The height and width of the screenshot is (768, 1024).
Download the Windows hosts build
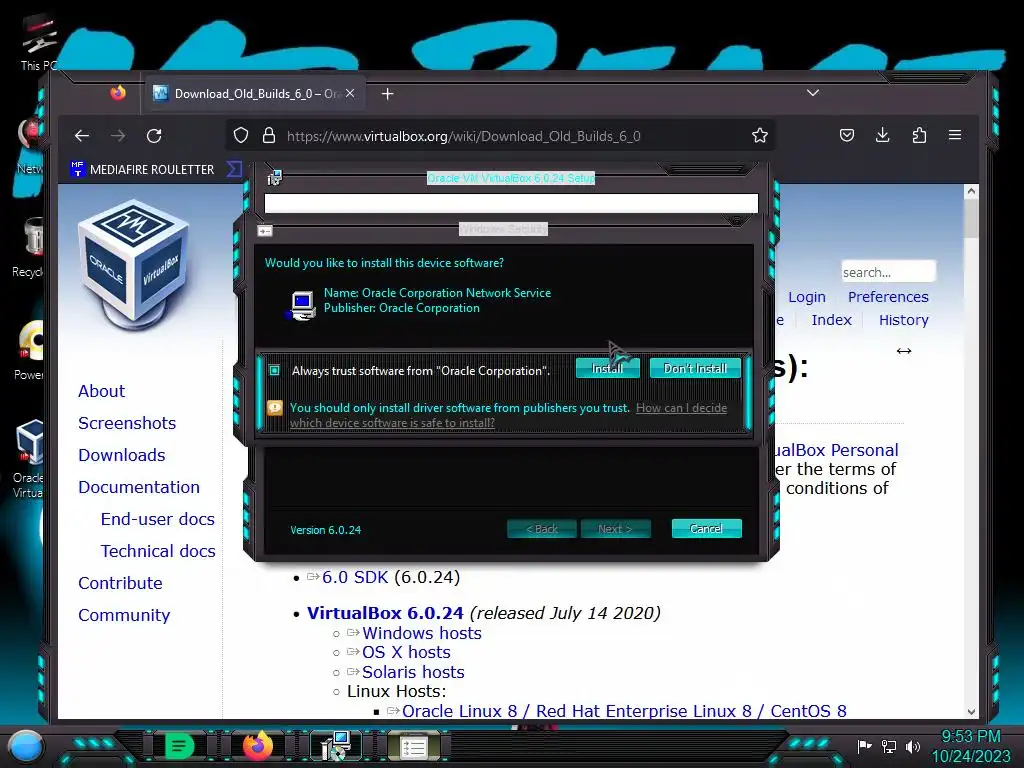point(422,633)
